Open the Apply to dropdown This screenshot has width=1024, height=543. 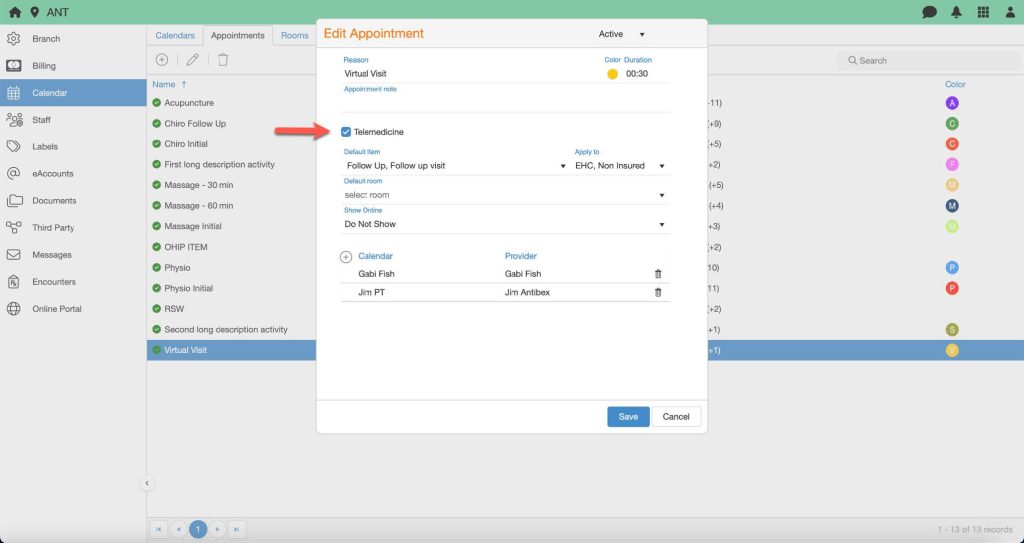pyautogui.click(x=619, y=166)
